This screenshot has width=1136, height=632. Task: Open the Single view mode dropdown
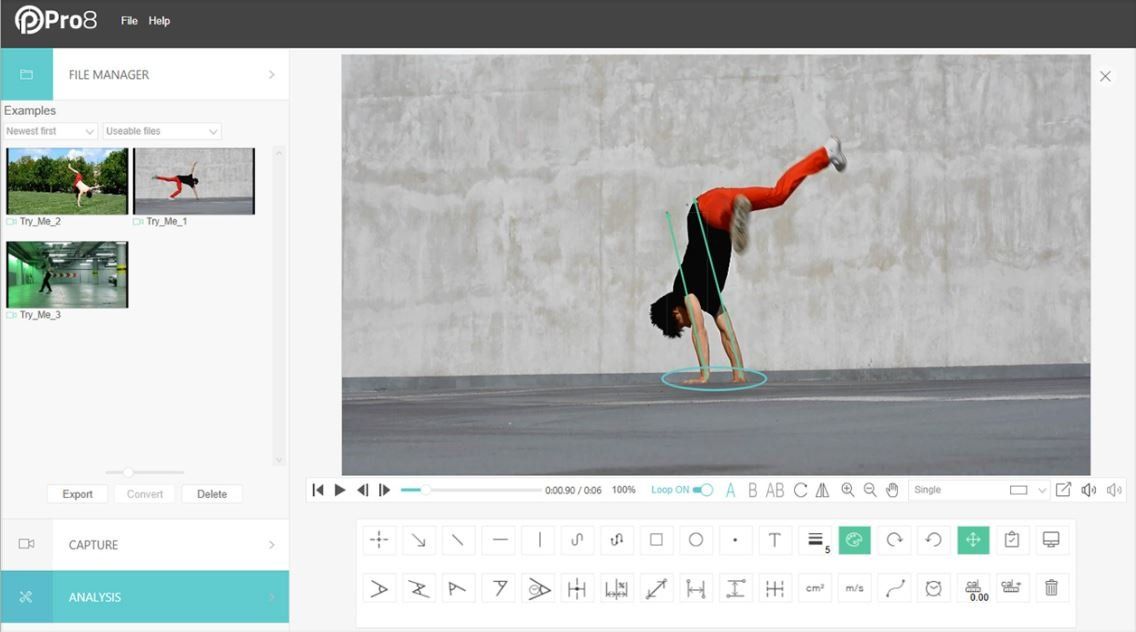[x=978, y=490]
